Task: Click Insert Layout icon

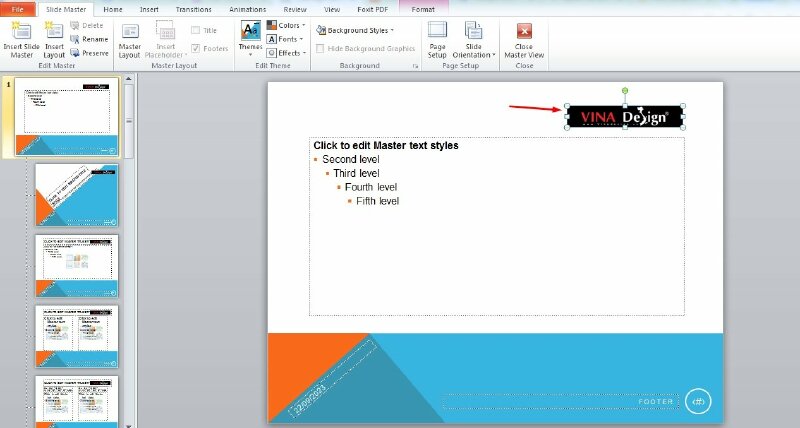Action: (x=54, y=40)
